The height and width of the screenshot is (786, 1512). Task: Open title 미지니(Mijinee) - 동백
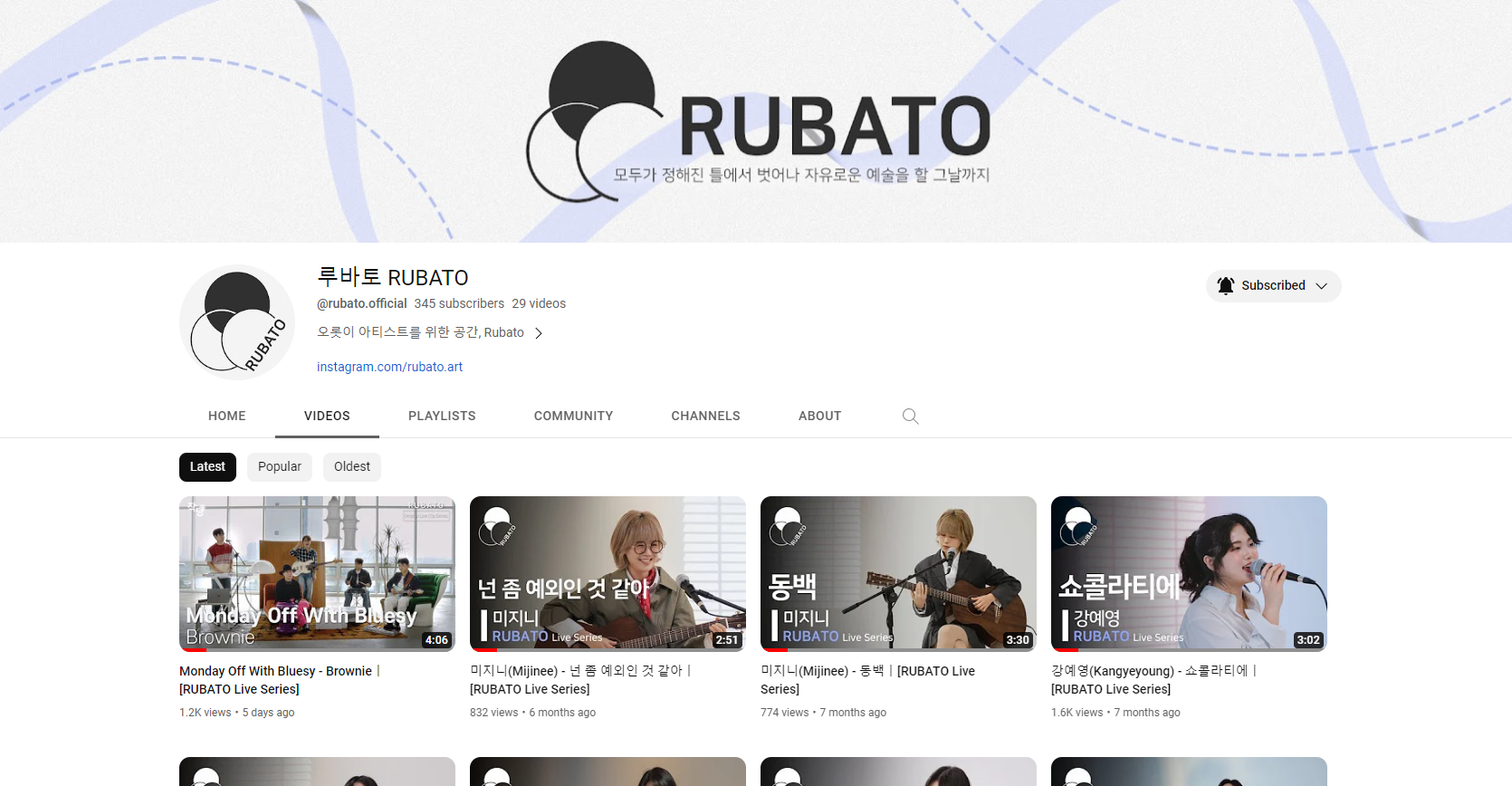tap(867, 680)
